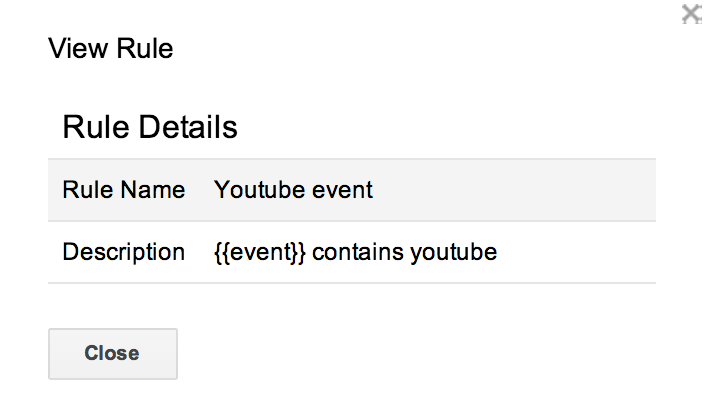714x394 pixels.
Task: Click the word View in dialog title
Action: pyautogui.click(x=79, y=48)
